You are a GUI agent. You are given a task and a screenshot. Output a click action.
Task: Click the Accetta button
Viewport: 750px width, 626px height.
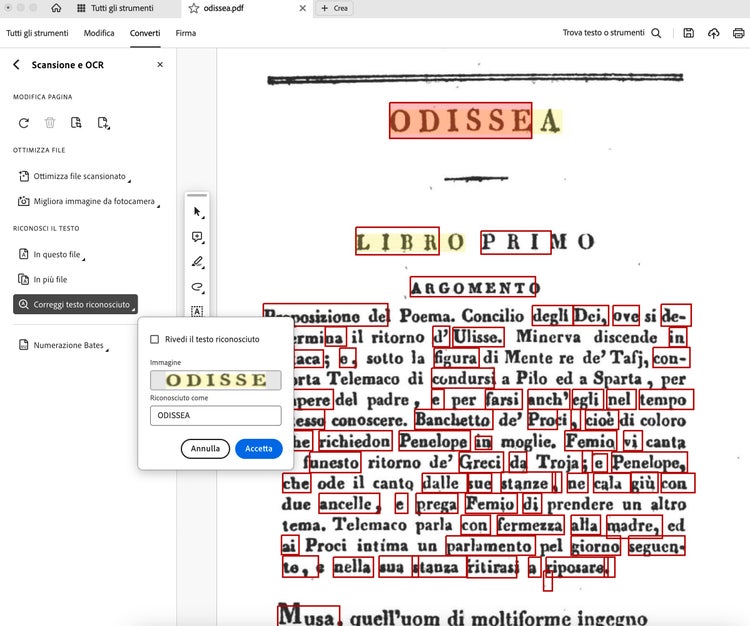[259, 449]
